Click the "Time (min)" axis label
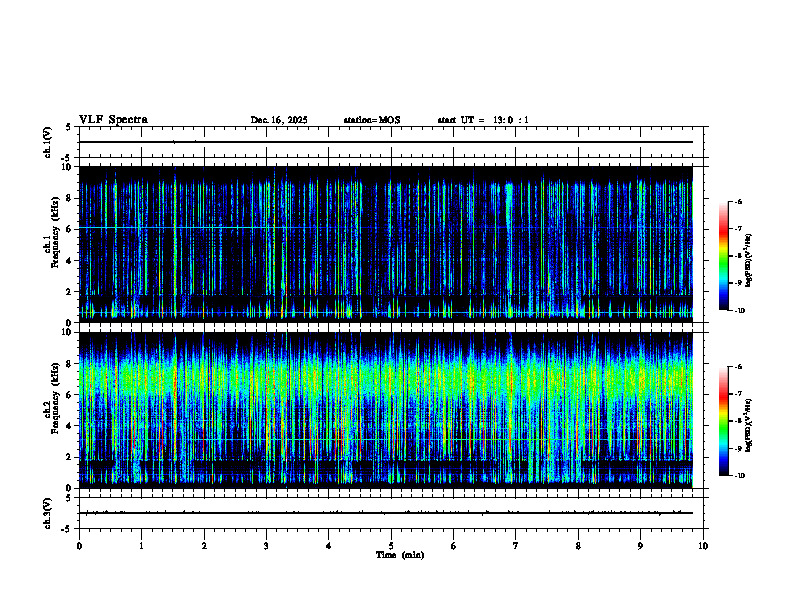The height and width of the screenshot is (612, 792). (400, 555)
